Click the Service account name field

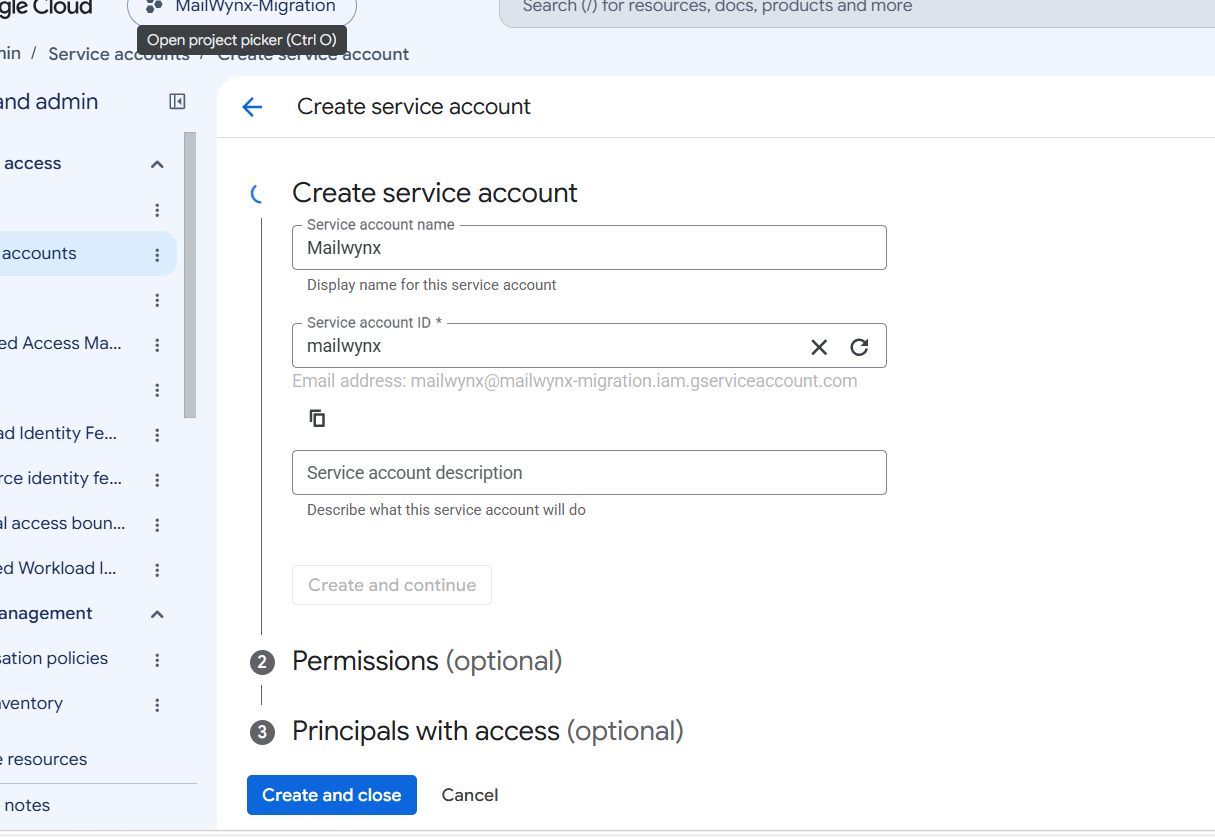(x=589, y=247)
